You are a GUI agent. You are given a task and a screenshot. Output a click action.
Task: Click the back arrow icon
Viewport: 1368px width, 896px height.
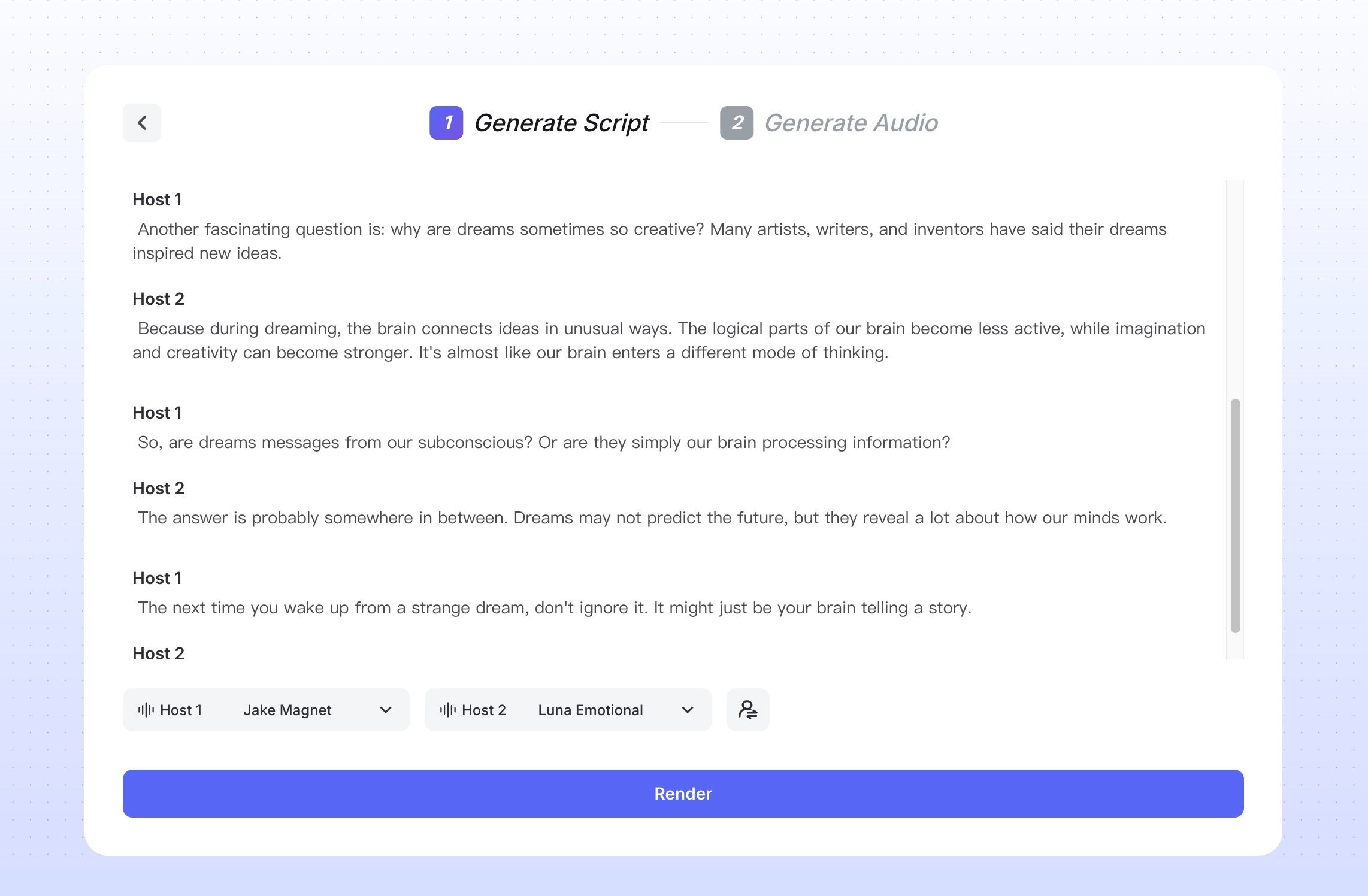click(x=142, y=123)
